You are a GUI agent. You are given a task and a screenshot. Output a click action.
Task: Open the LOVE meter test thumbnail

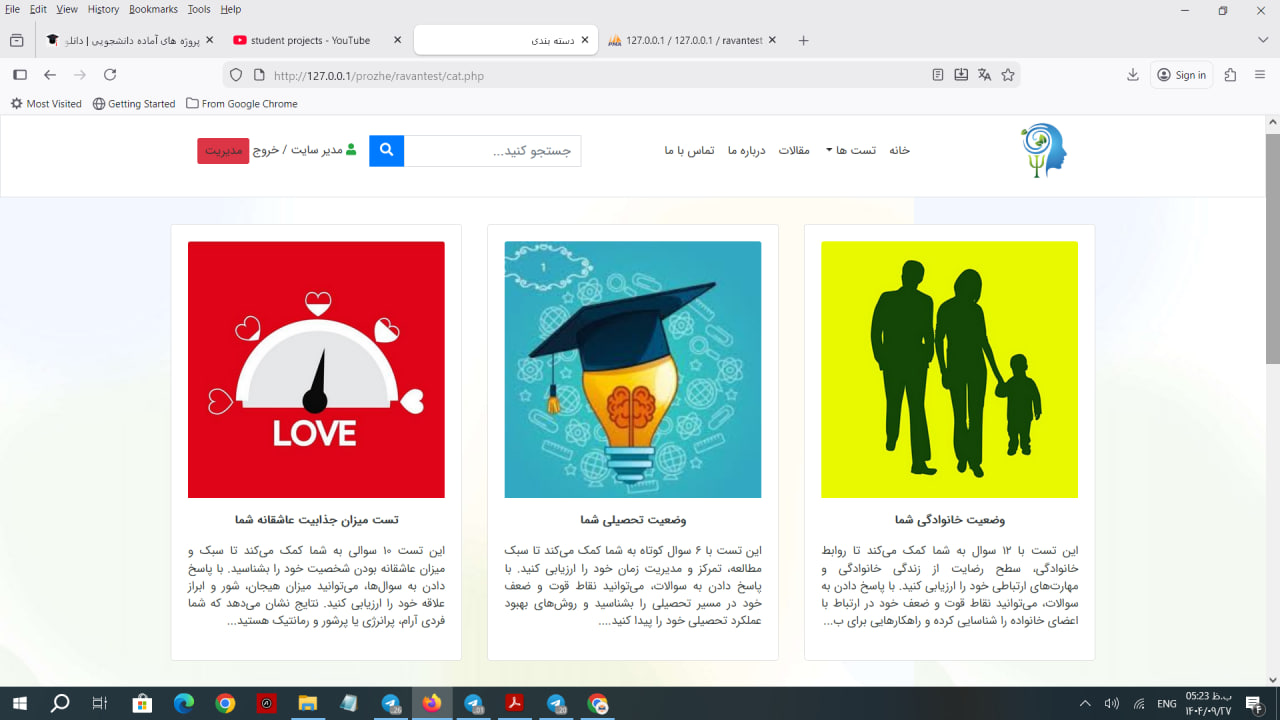(x=316, y=369)
